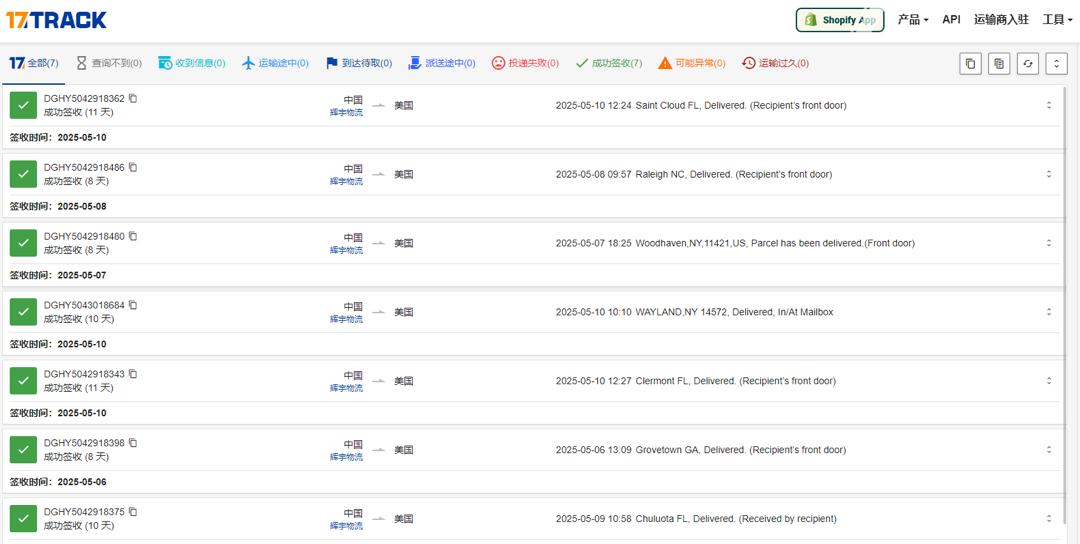Click green check icon for DGHY5043018684
The width and height of the screenshot is (1080, 544).
click(23, 312)
